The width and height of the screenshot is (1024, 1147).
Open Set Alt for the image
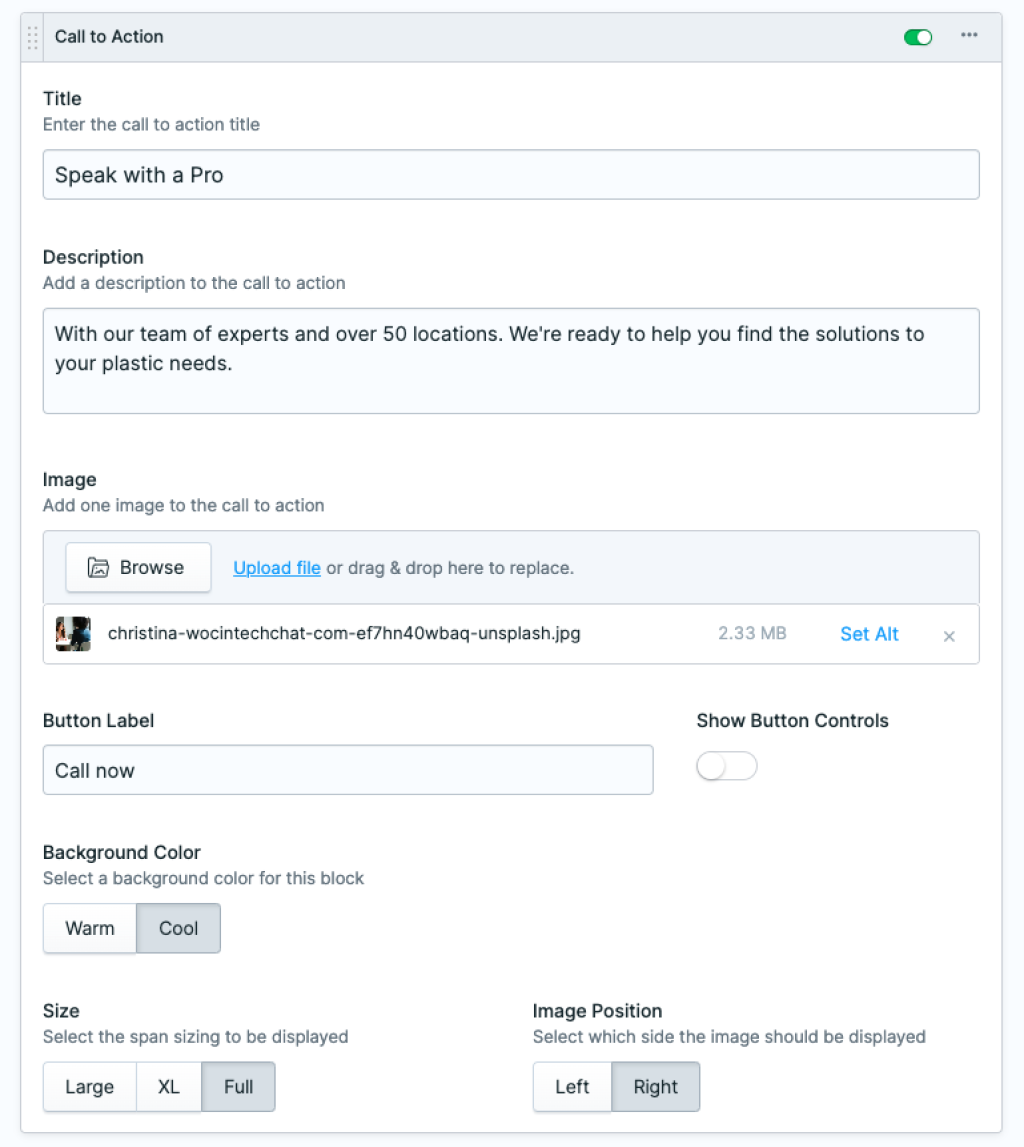868,634
